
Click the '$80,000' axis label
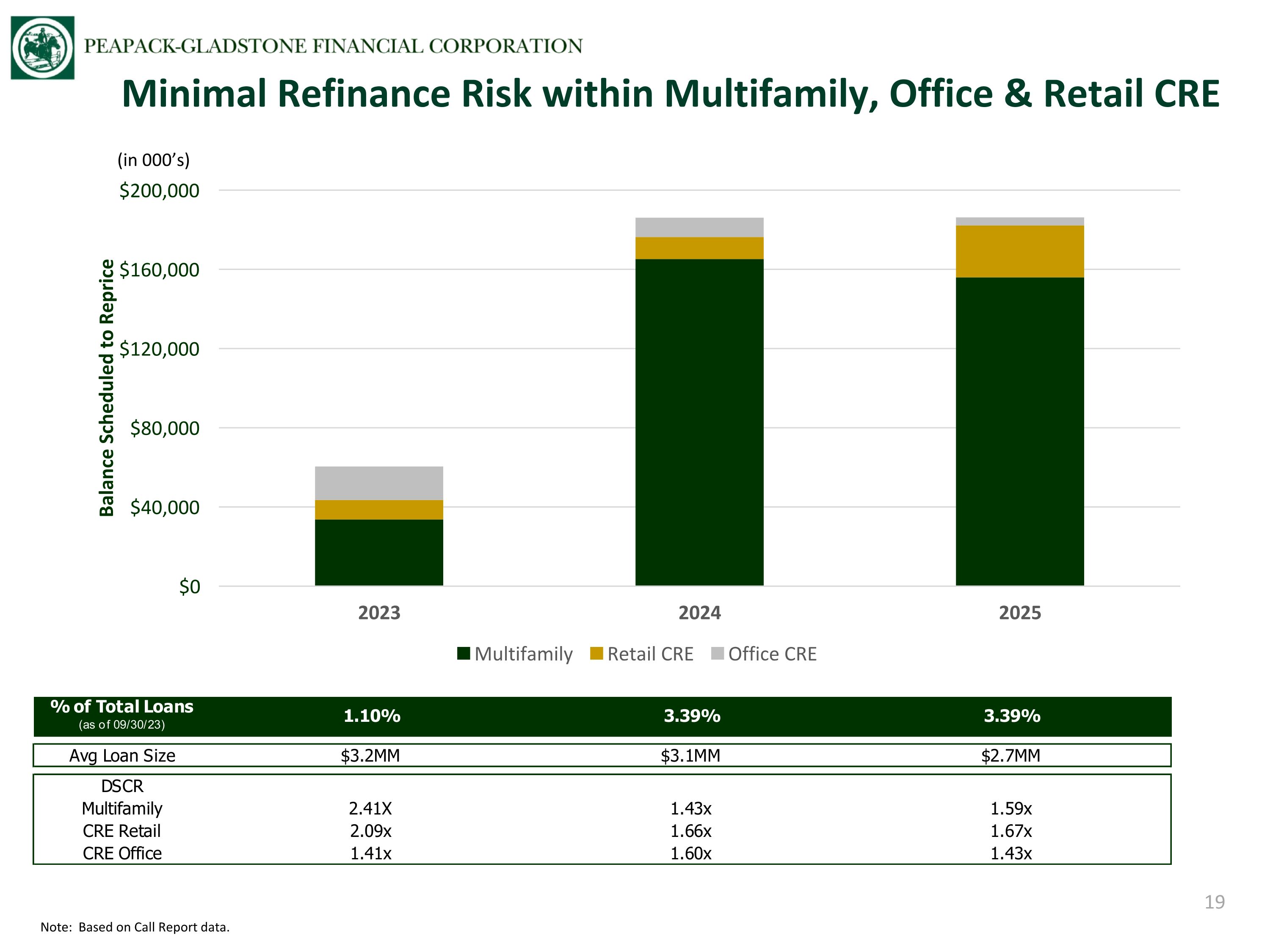coord(165,429)
